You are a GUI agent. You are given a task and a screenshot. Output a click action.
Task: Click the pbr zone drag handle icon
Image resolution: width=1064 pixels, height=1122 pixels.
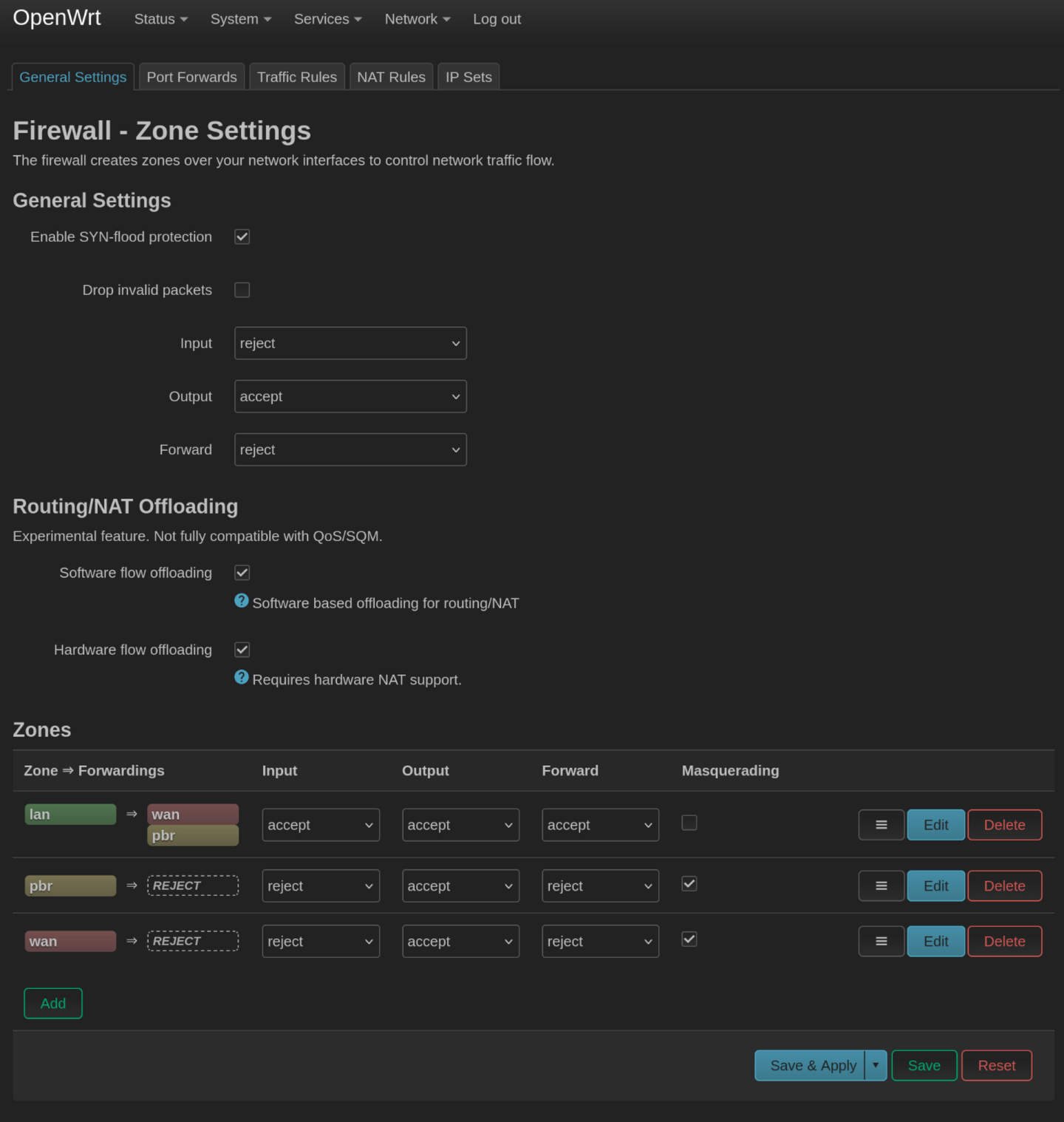(881, 885)
